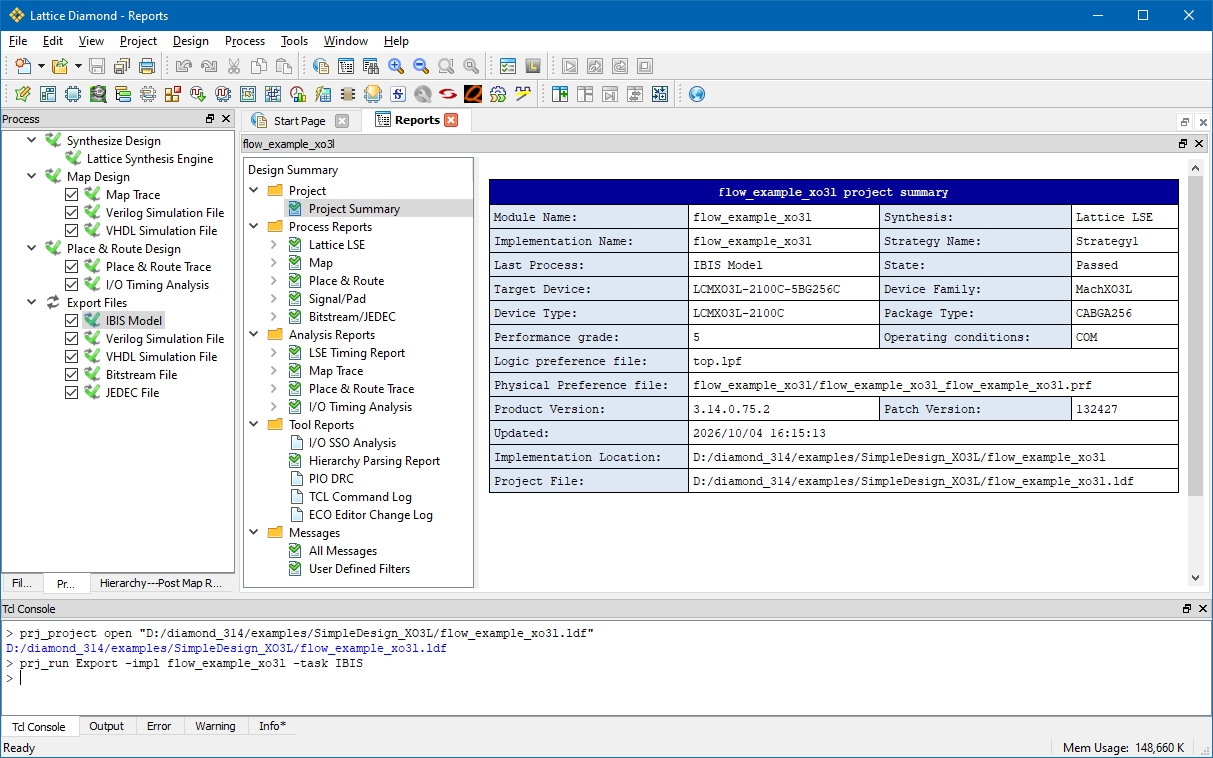Click the Print toolbar icon
Image resolution: width=1213 pixels, height=758 pixels.
(x=147, y=66)
